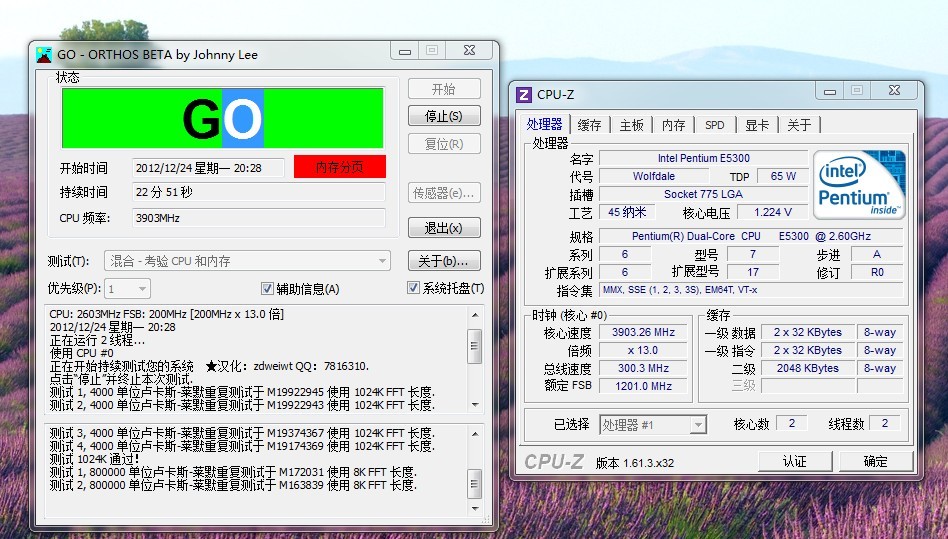Minimize the CPU-Z window
Viewport: 948px width, 539px height.
830,91
